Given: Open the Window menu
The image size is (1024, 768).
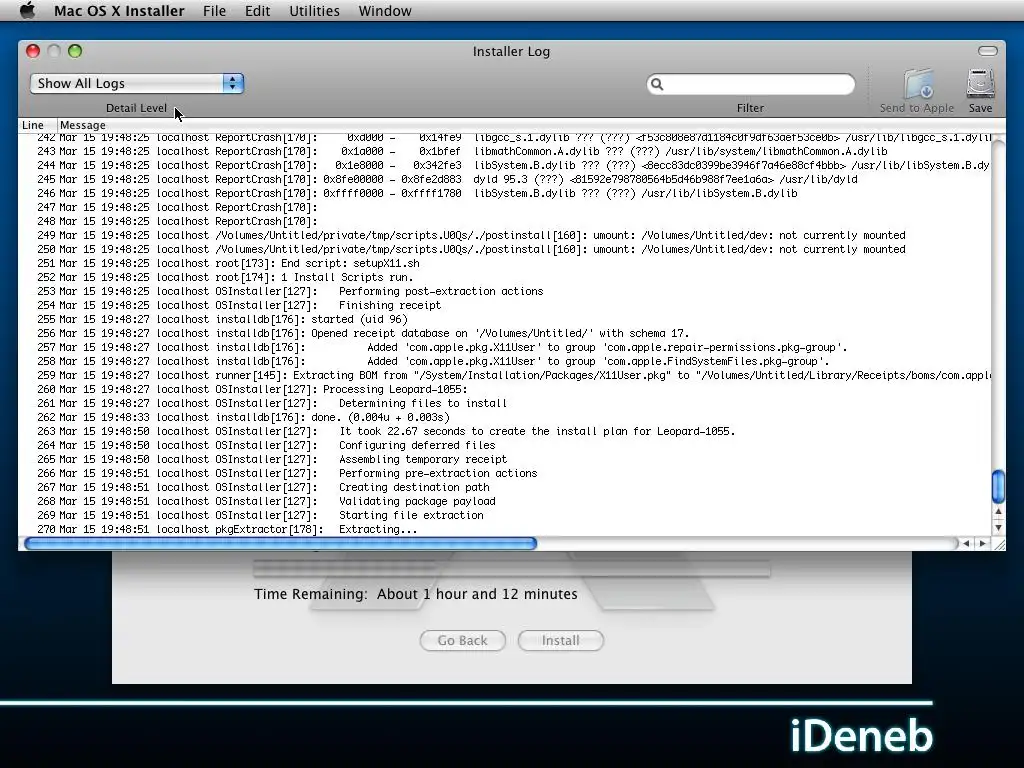Looking at the screenshot, I should pos(385,11).
